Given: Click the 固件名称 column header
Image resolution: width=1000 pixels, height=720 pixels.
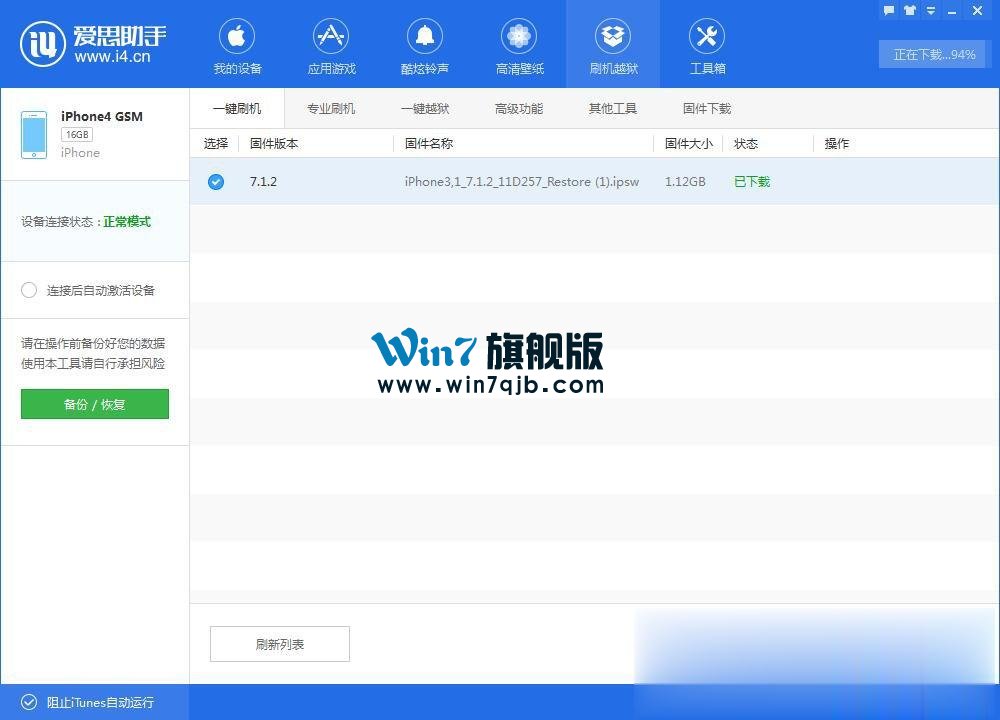Looking at the screenshot, I should point(429,143).
